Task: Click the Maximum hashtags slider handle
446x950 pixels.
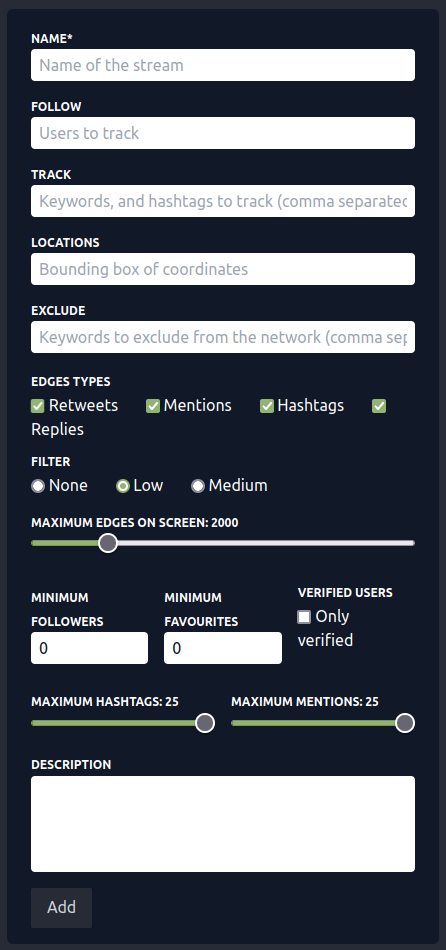Action: pyautogui.click(x=205, y=723)
